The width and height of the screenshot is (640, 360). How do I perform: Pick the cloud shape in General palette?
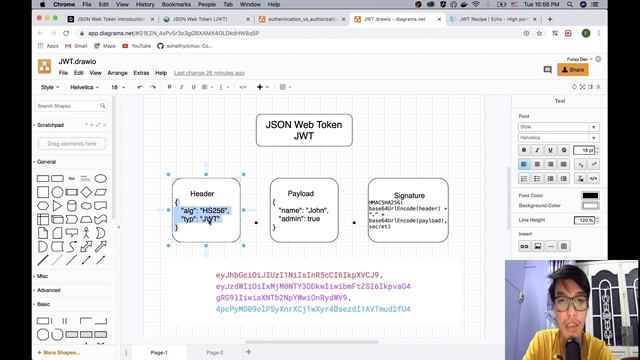pos(86,206)
